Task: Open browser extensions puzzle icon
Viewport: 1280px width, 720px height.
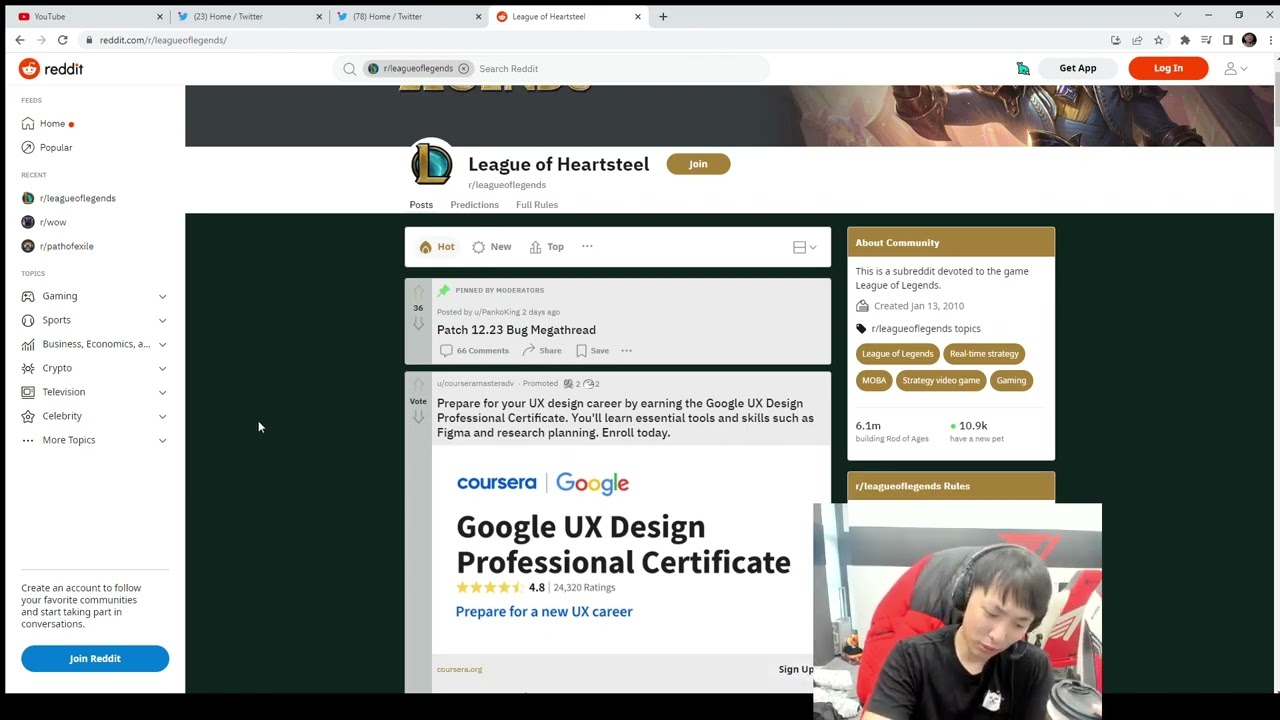Action: click(x=1185, y=40)
